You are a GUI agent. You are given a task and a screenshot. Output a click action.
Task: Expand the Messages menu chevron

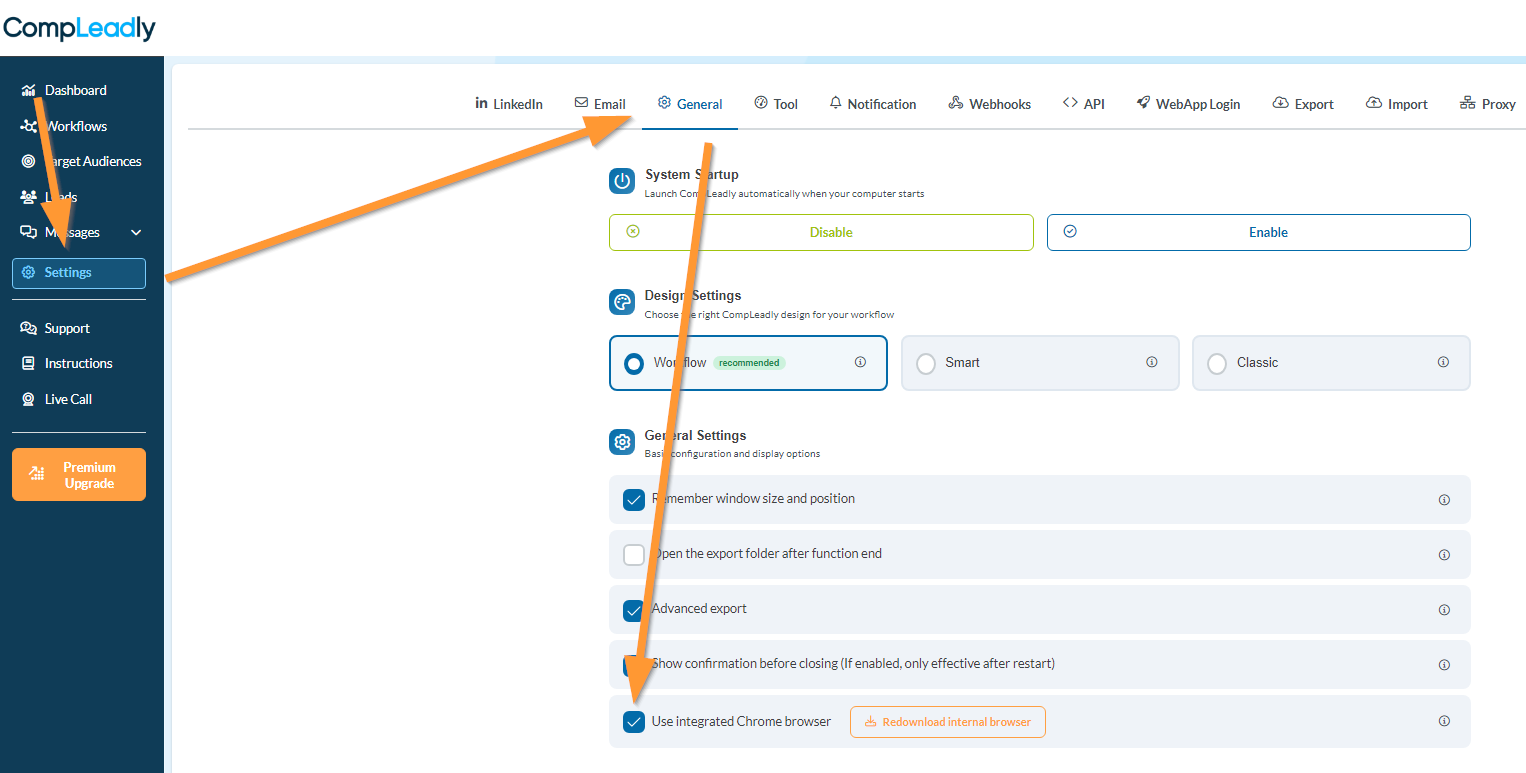(136, 233)
